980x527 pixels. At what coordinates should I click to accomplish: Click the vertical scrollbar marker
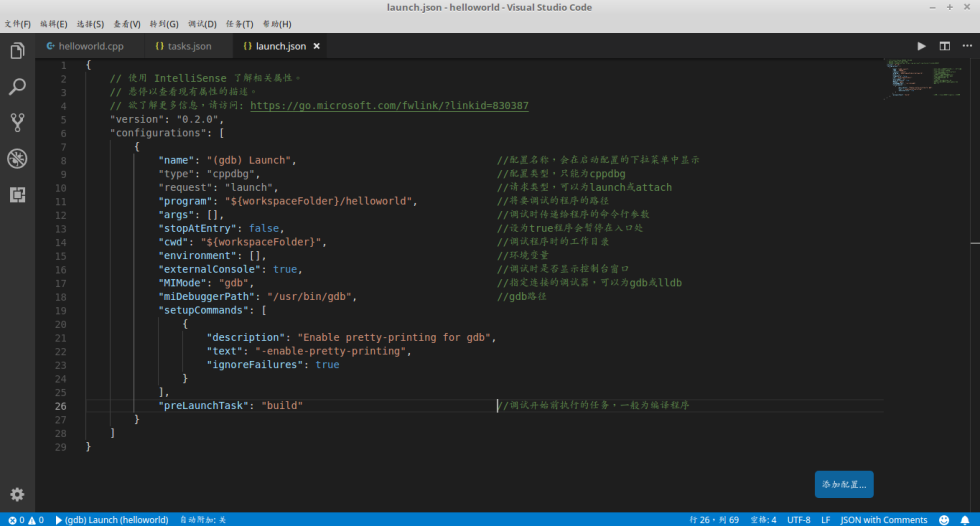point(975,243)
